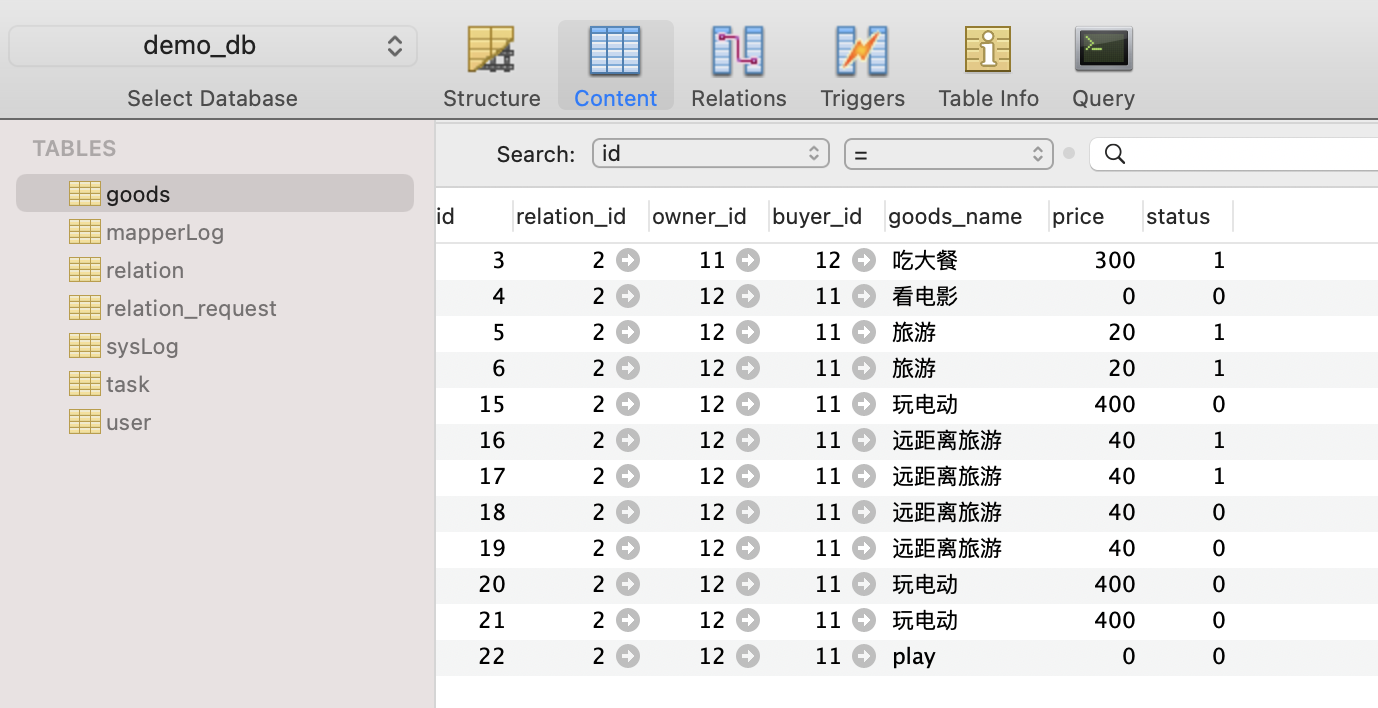Sort by the id column header

click(x=474, y=217)
